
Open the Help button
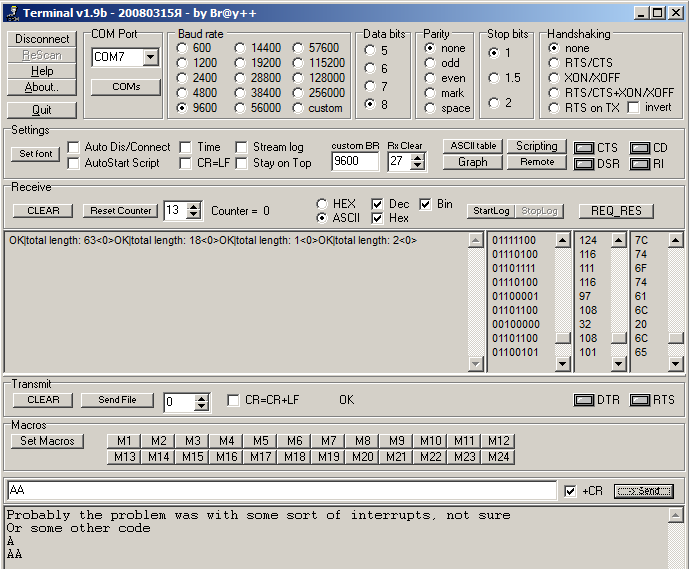[x=42, y=71]
